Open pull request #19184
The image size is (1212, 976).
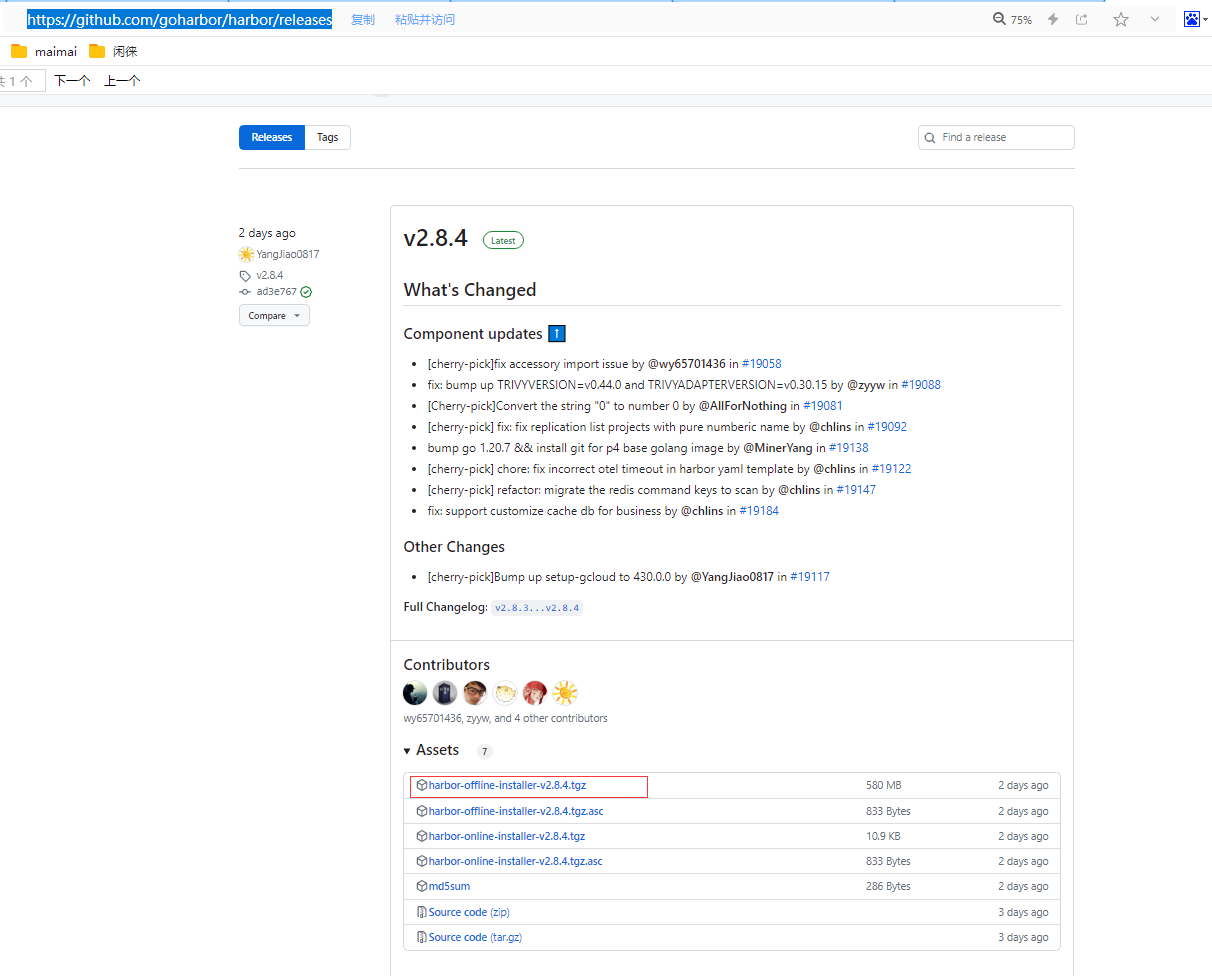pyautogui.click(x=759, y=511)
